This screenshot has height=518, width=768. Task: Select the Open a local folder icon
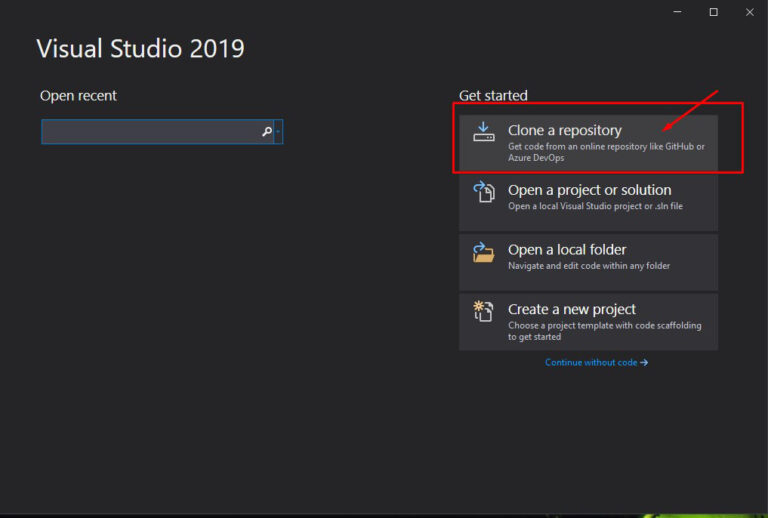tap(483, 252)
